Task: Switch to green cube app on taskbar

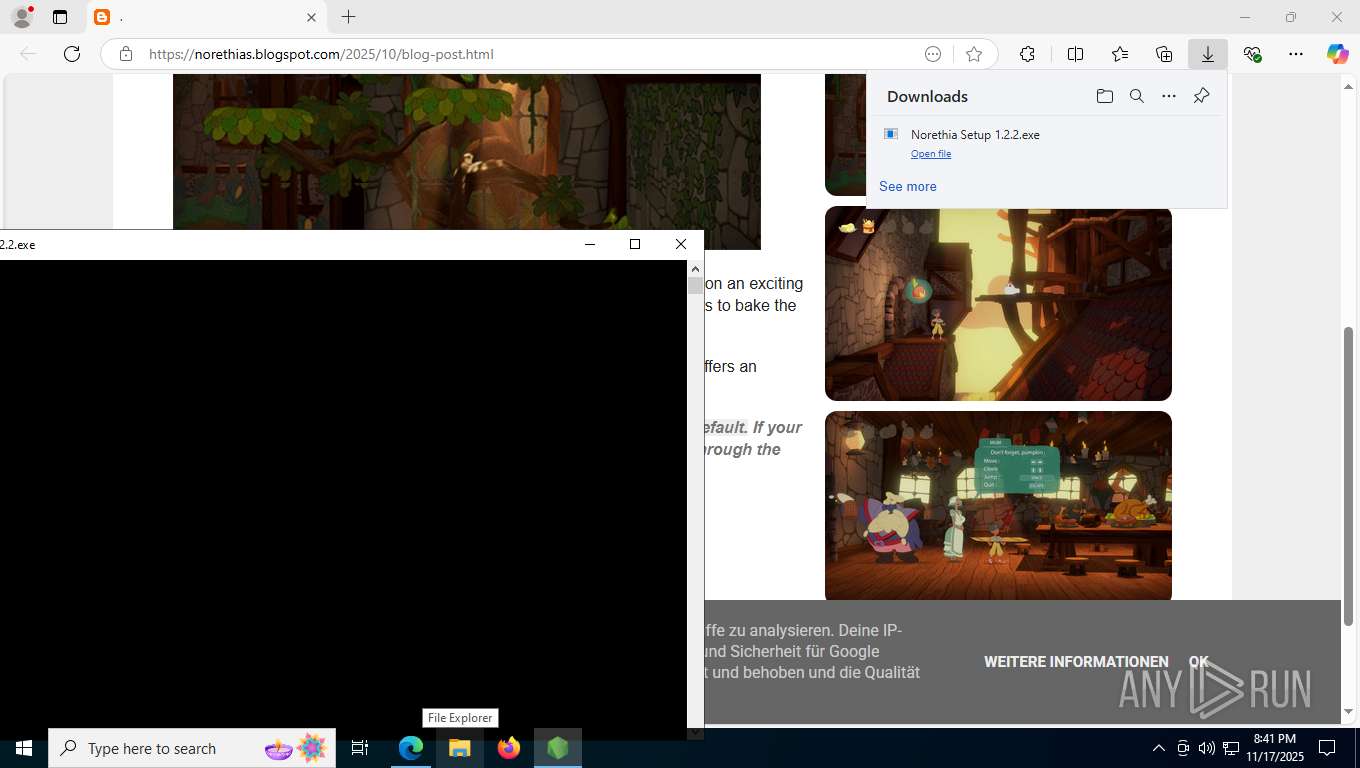Action: pos(558,748)
